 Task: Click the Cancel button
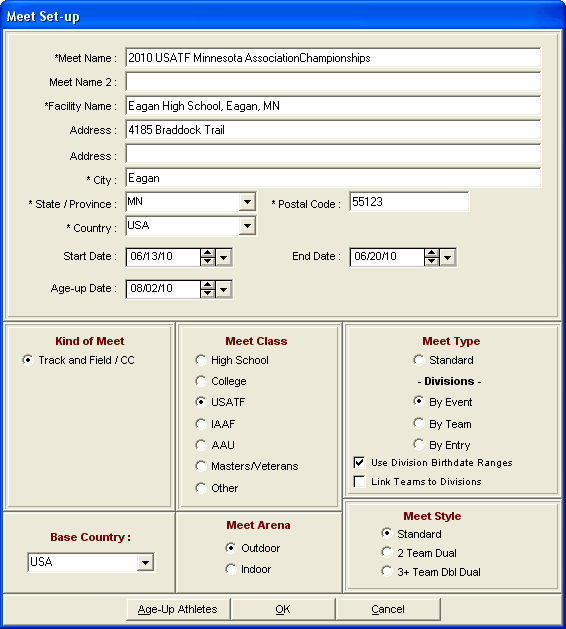tap(388, 609)
